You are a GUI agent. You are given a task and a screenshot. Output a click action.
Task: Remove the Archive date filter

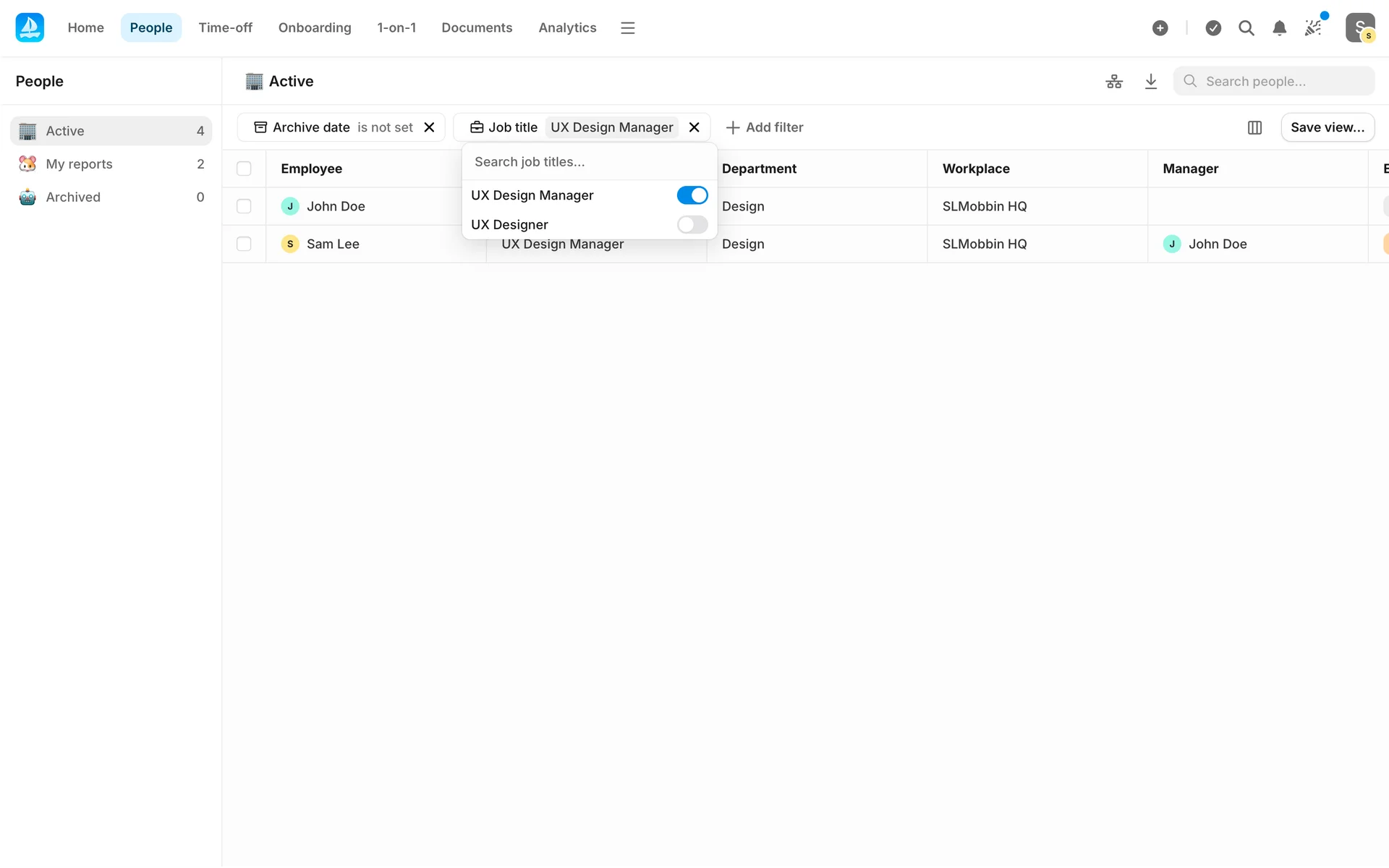[429, 127]
